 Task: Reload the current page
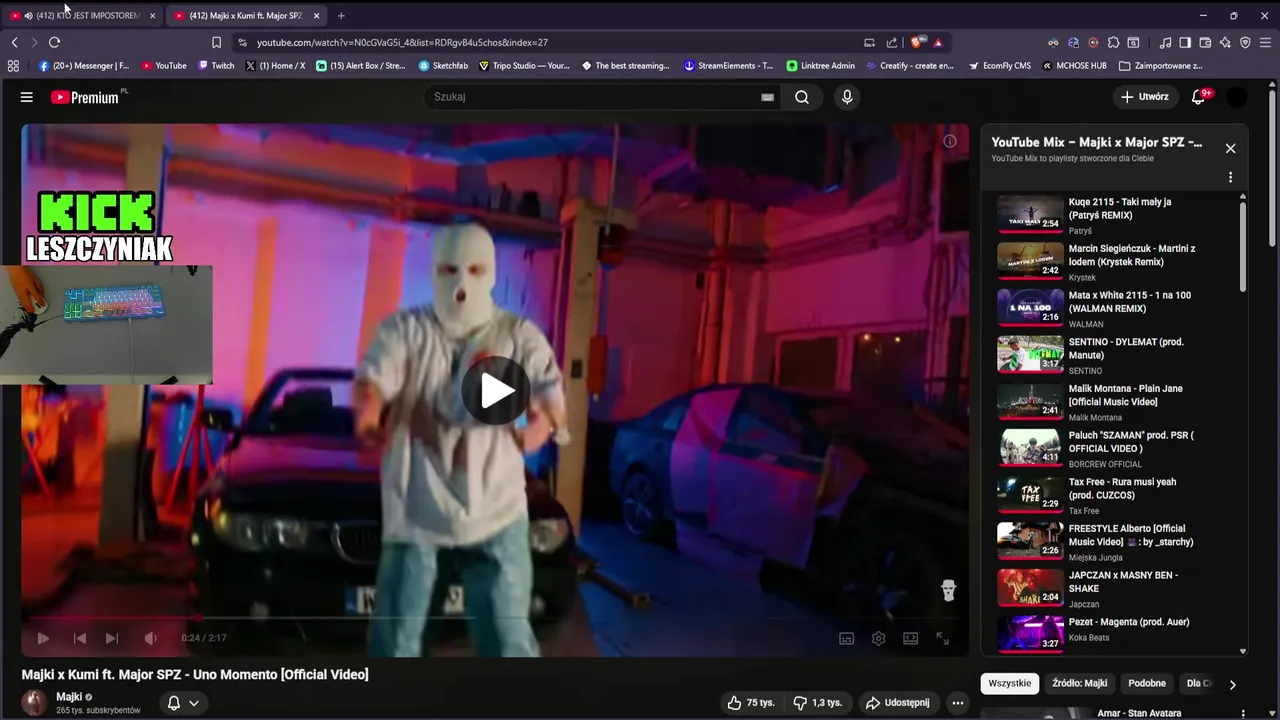(x=54, y=42)
